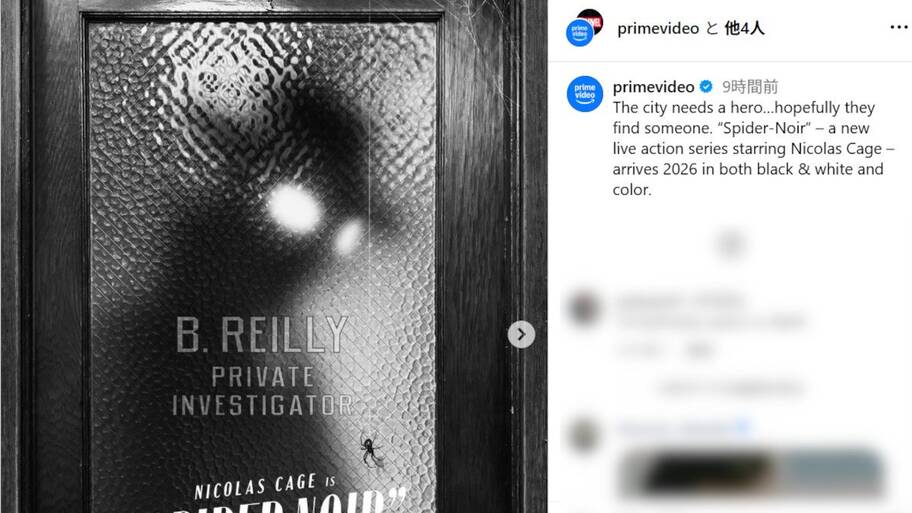Advance to the next carousel image
The width and height of the screenshot is (912, 513).
pyautogui.click(x=521, y=334)
